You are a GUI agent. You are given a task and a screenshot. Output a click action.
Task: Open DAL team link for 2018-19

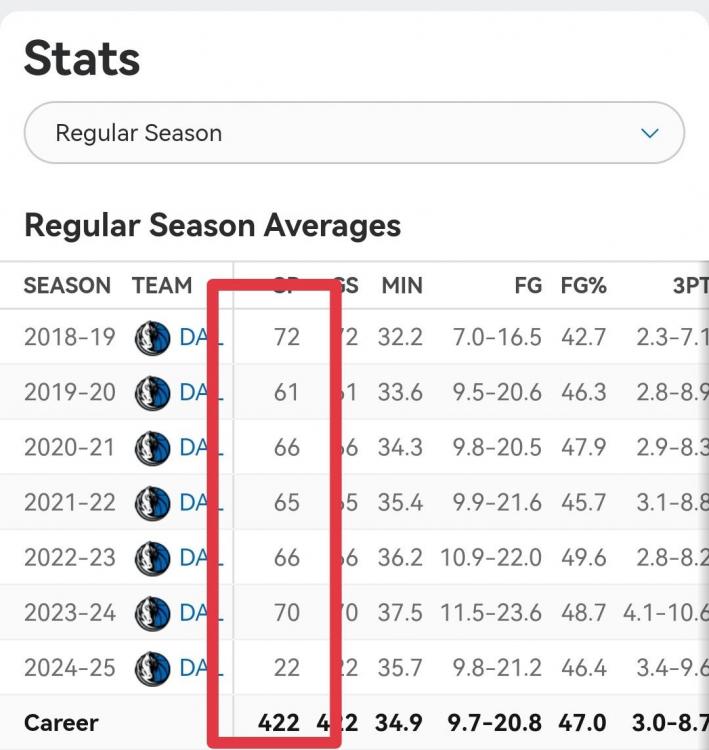tap(194, 338)
